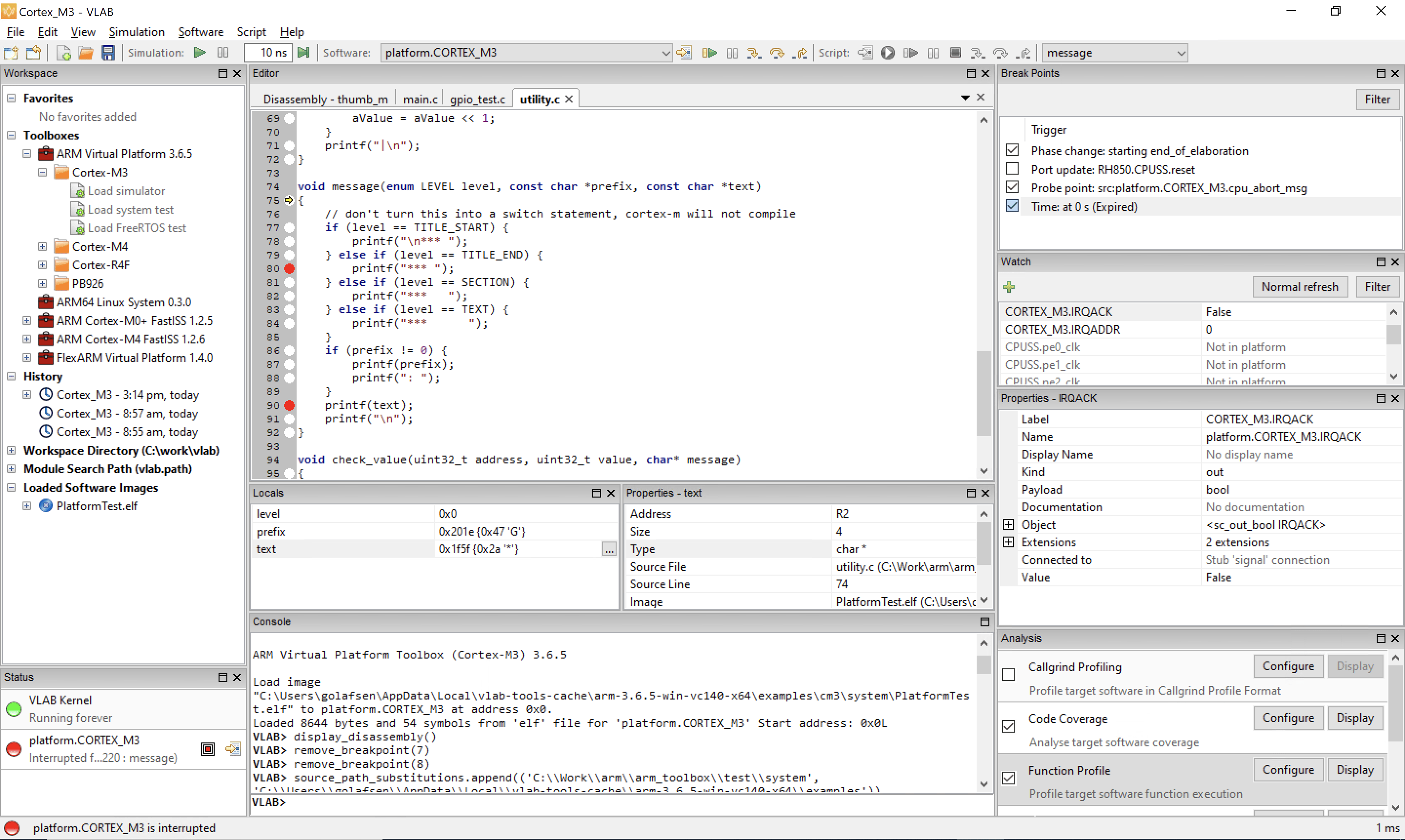This screenshot has height=840, width=1405.
Task: Click the editor vertical scrollbar thumb
Action: (x=984, y=393)
